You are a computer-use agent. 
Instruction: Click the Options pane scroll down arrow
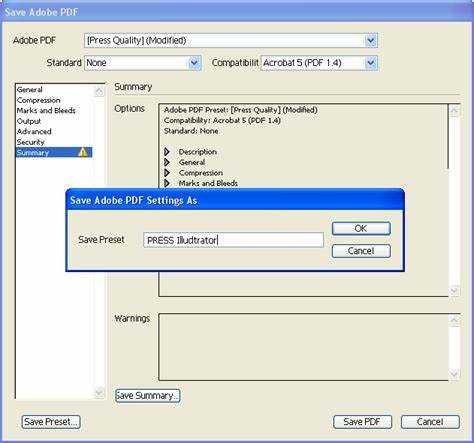(454, 291)
